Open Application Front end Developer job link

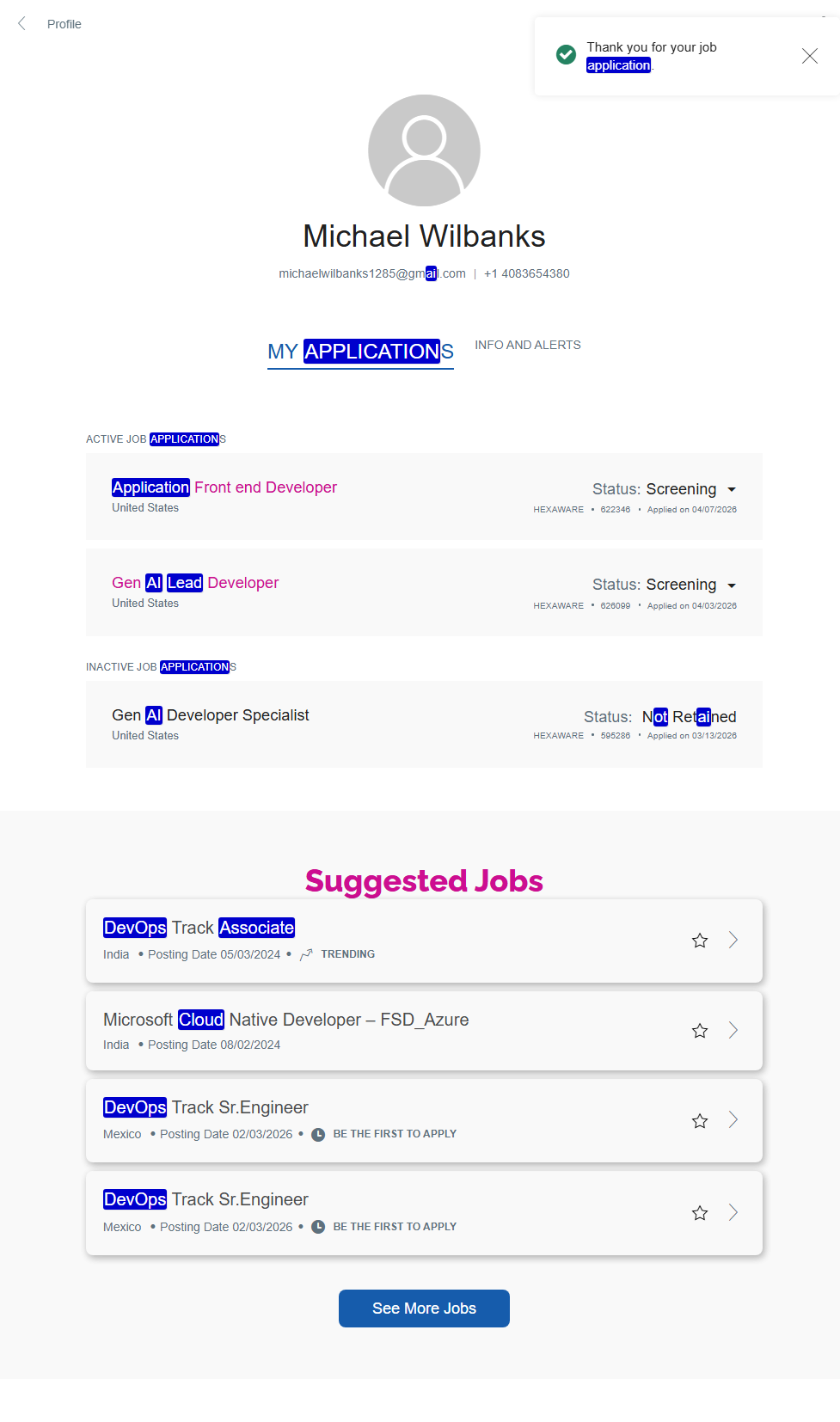(224, 487)
